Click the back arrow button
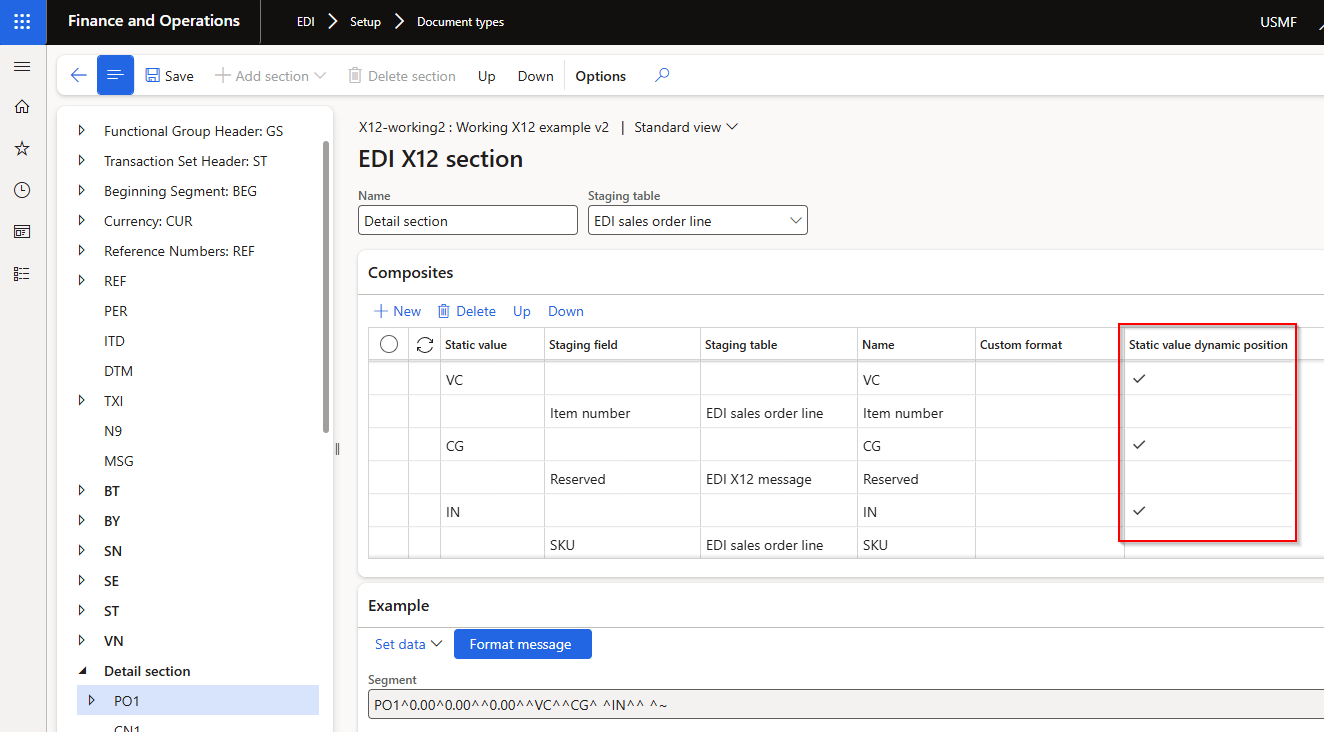The height and width of the screenshot is (732, 1324). pos(78,75)
